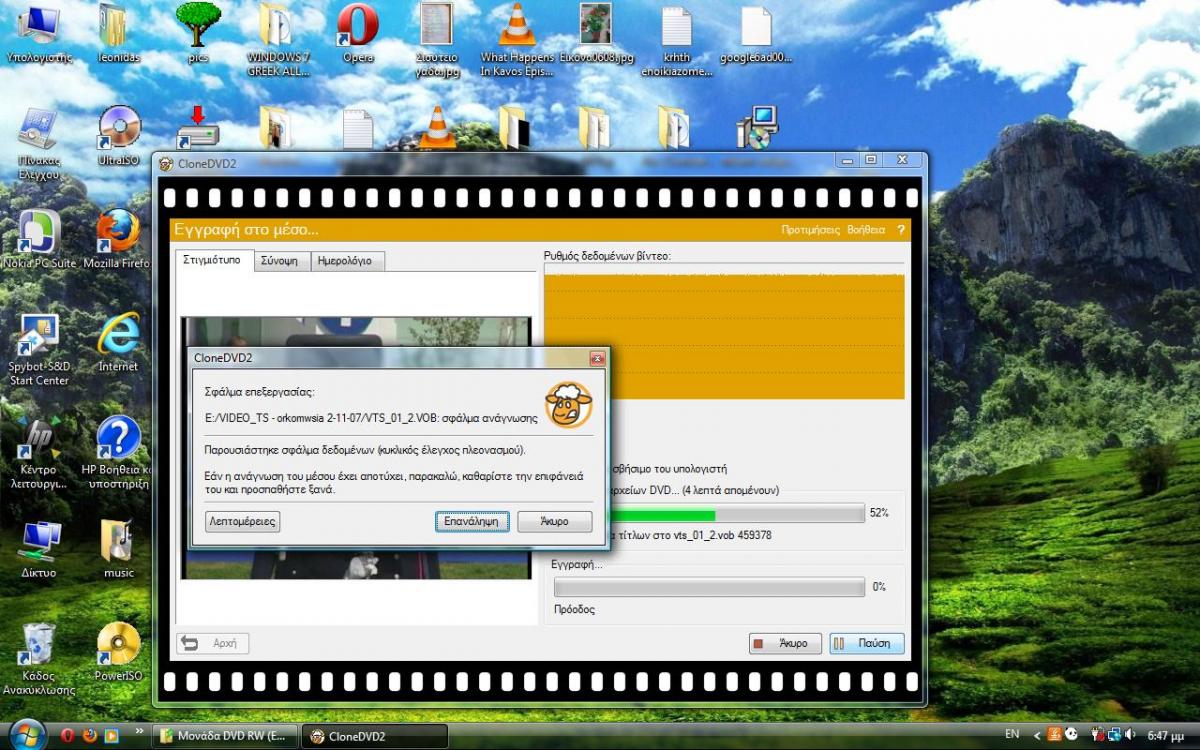Click the video preview snapshot
The width and height of the screenshot is (1200, 750).
click(x=356, y=448)
